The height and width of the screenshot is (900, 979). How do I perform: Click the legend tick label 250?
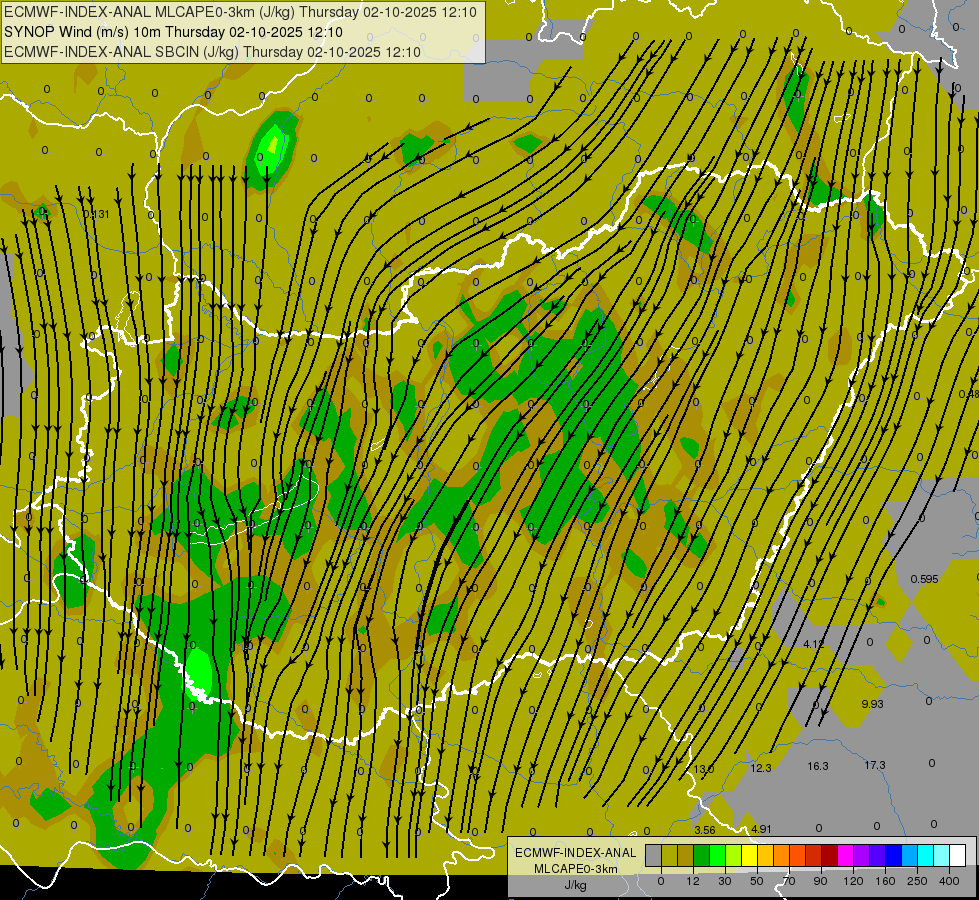917,881
